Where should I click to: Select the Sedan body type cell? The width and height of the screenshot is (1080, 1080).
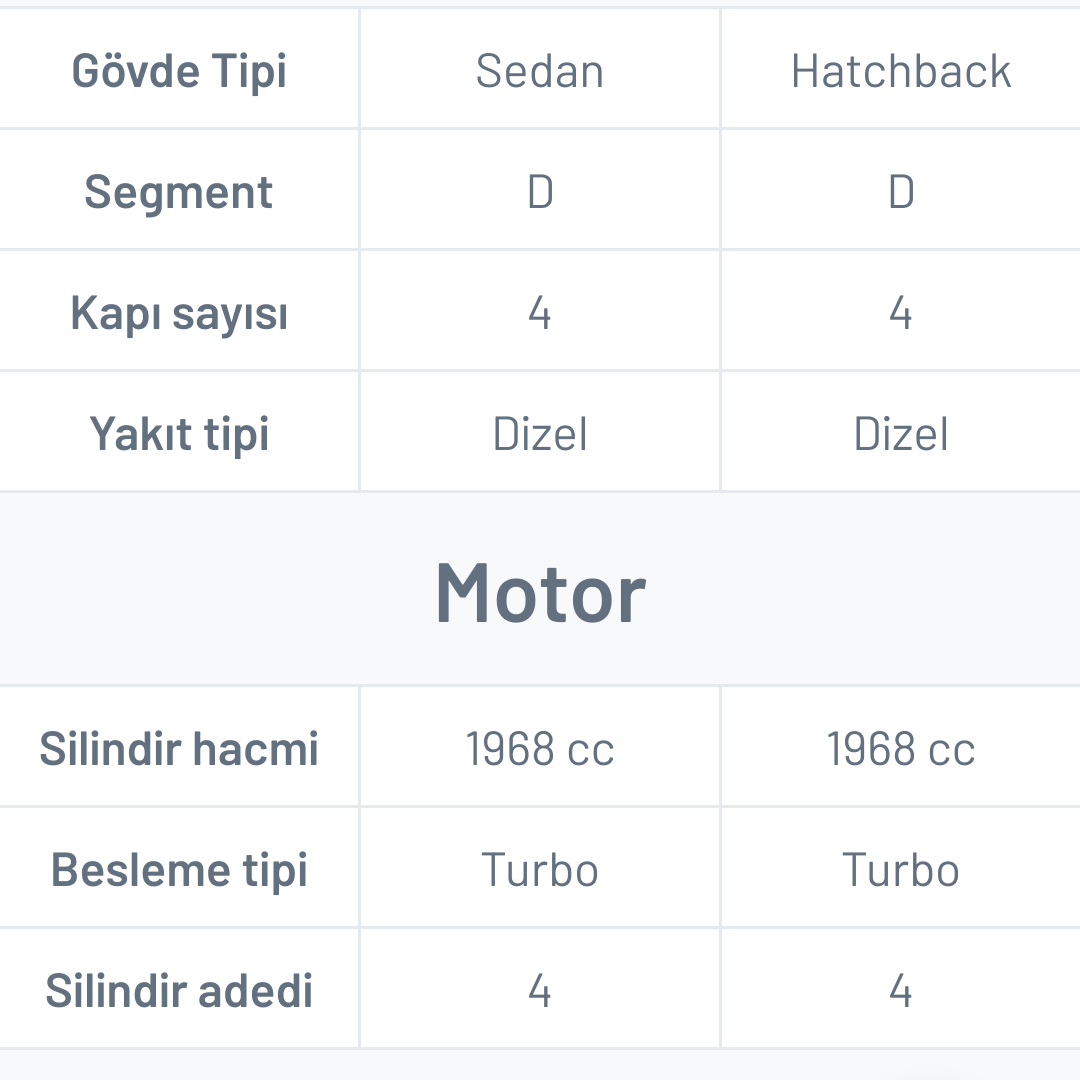pyautogui.click(x=540, y=72)
